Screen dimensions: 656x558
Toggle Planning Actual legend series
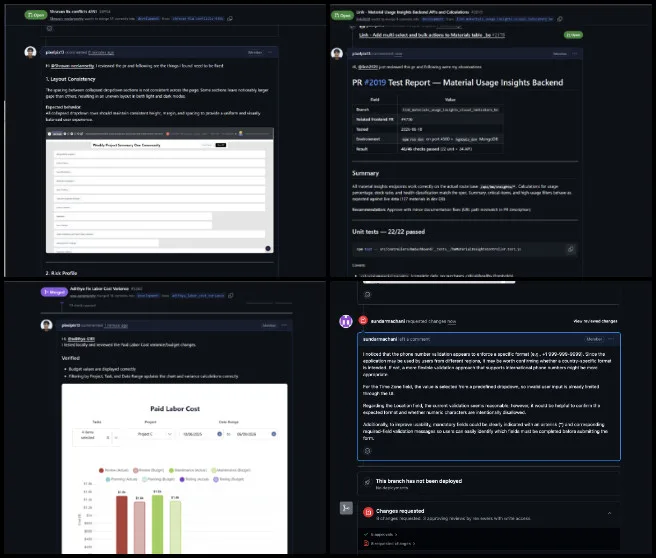pyautogui.click(x=121, y=479)
